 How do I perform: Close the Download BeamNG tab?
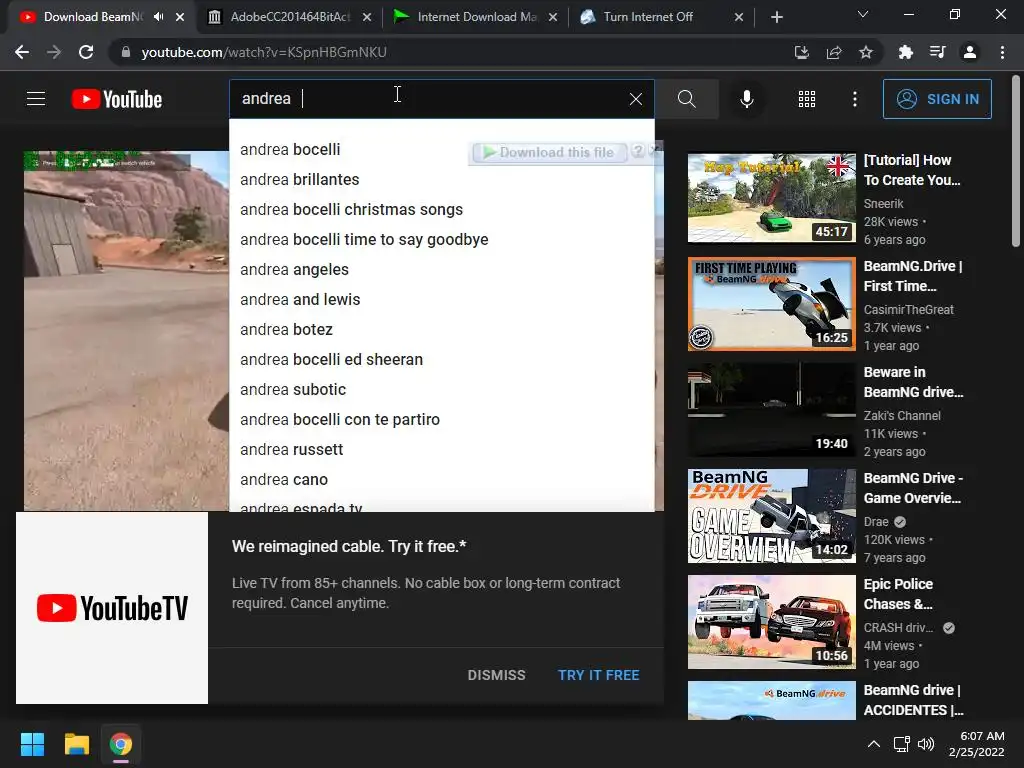click(x=180, y=17)
